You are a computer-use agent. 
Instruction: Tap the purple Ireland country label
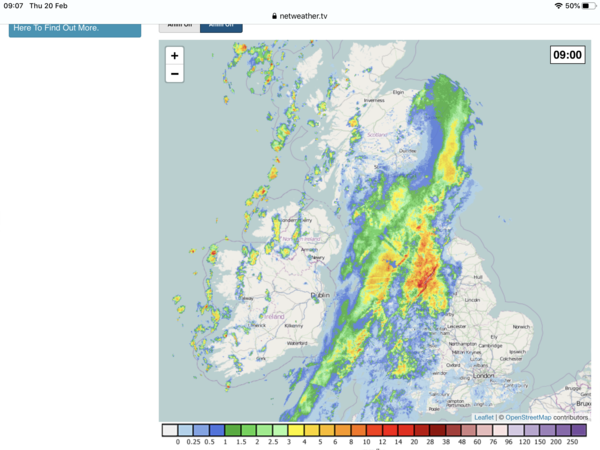coord(274,317)
